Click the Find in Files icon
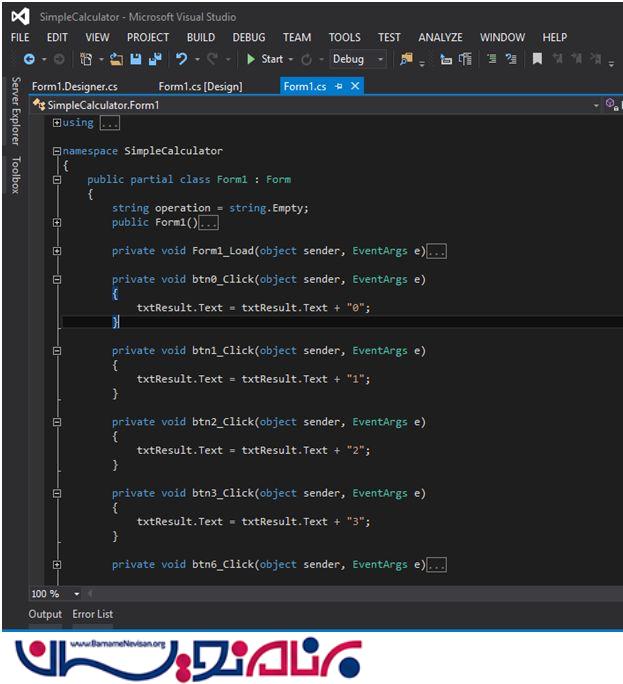This screenshot has height=684, width=623. (x=407, y=59)
